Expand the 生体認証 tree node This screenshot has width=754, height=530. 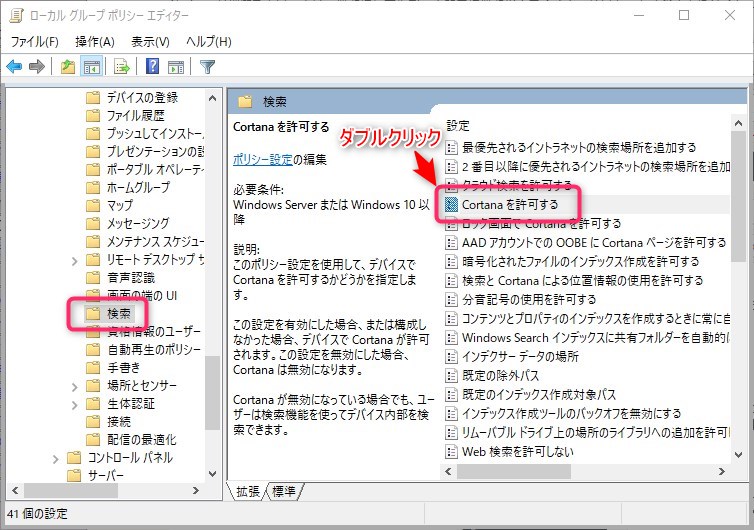click(74, 405)
